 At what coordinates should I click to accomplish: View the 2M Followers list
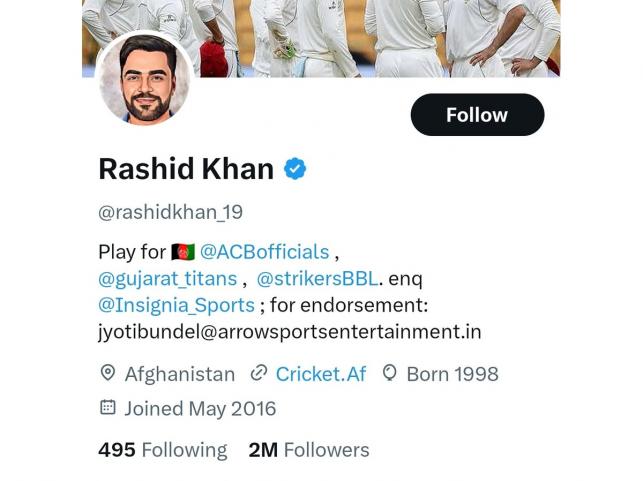pyautogui.click(x=309, y=450)
